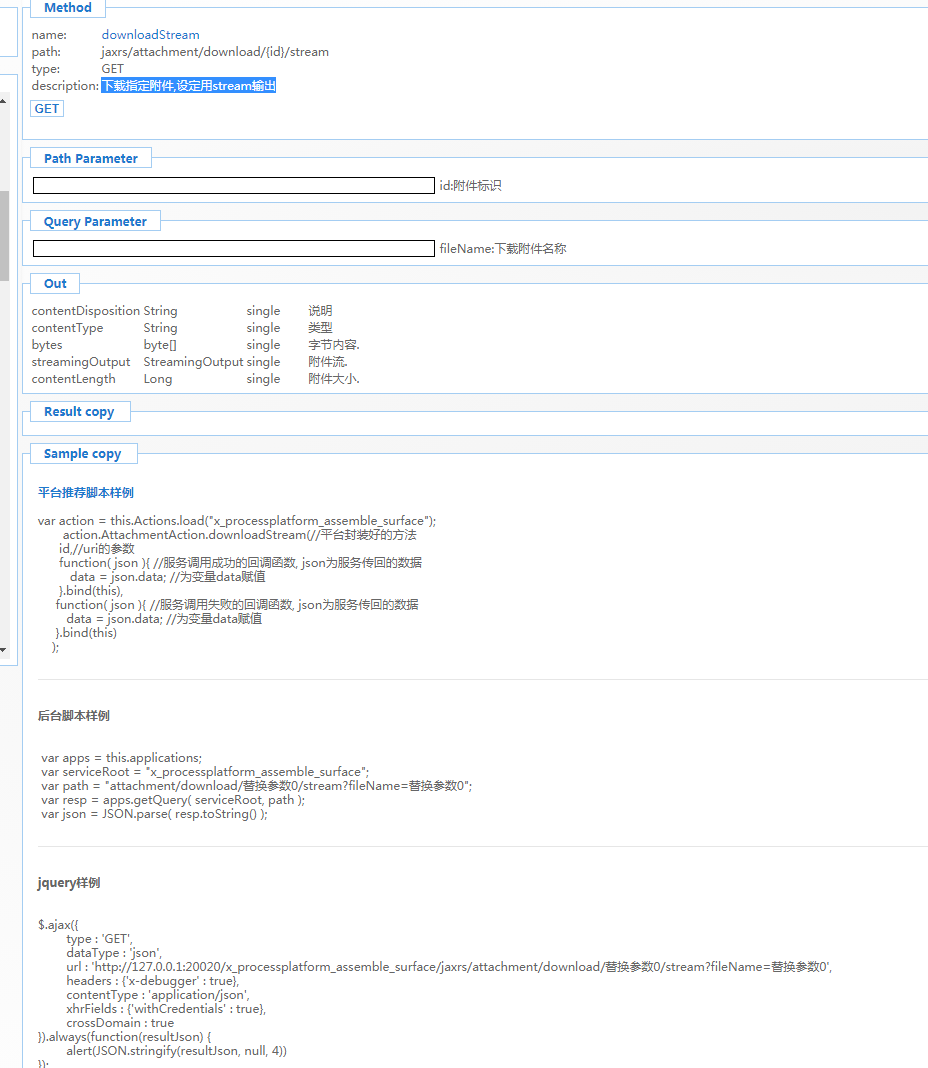
Task: Click the streamingOutput output field name
Action: point(80,362)
